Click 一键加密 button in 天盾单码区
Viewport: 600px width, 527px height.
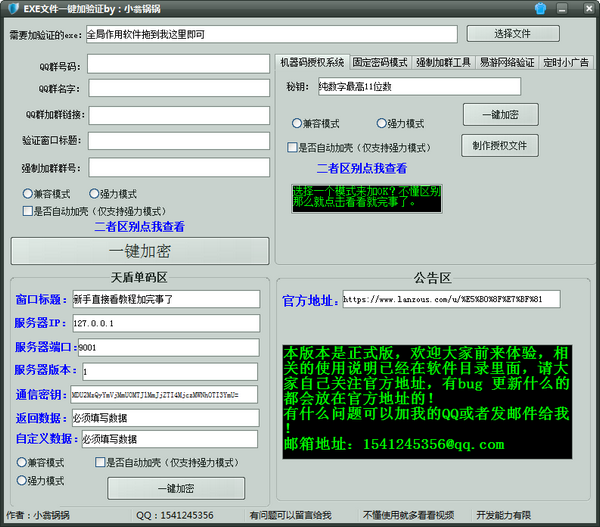pyautogui.click(x=176, y=488)
